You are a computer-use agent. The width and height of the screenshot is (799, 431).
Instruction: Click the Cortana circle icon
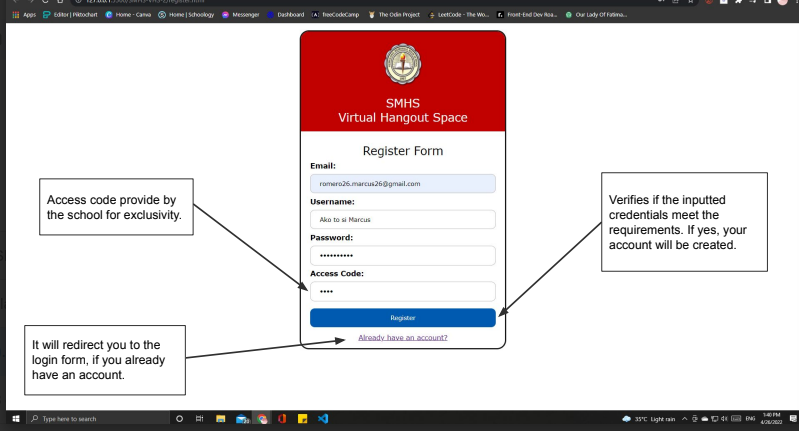178,419
